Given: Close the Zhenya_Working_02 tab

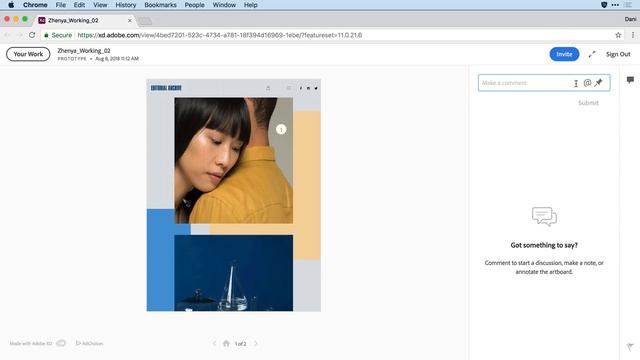Looking at the screenshot, I should tap(130, 20).
